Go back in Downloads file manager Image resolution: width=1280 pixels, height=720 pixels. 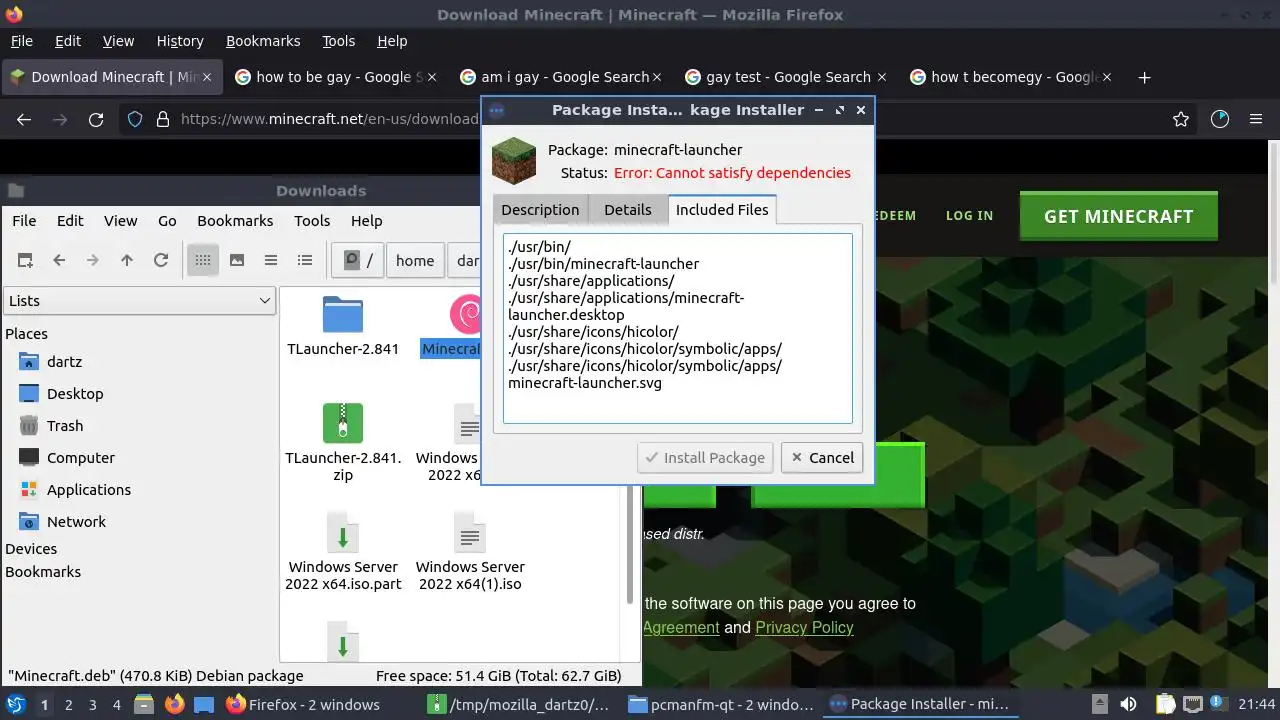pyautogui.click(x=59, y=260)
